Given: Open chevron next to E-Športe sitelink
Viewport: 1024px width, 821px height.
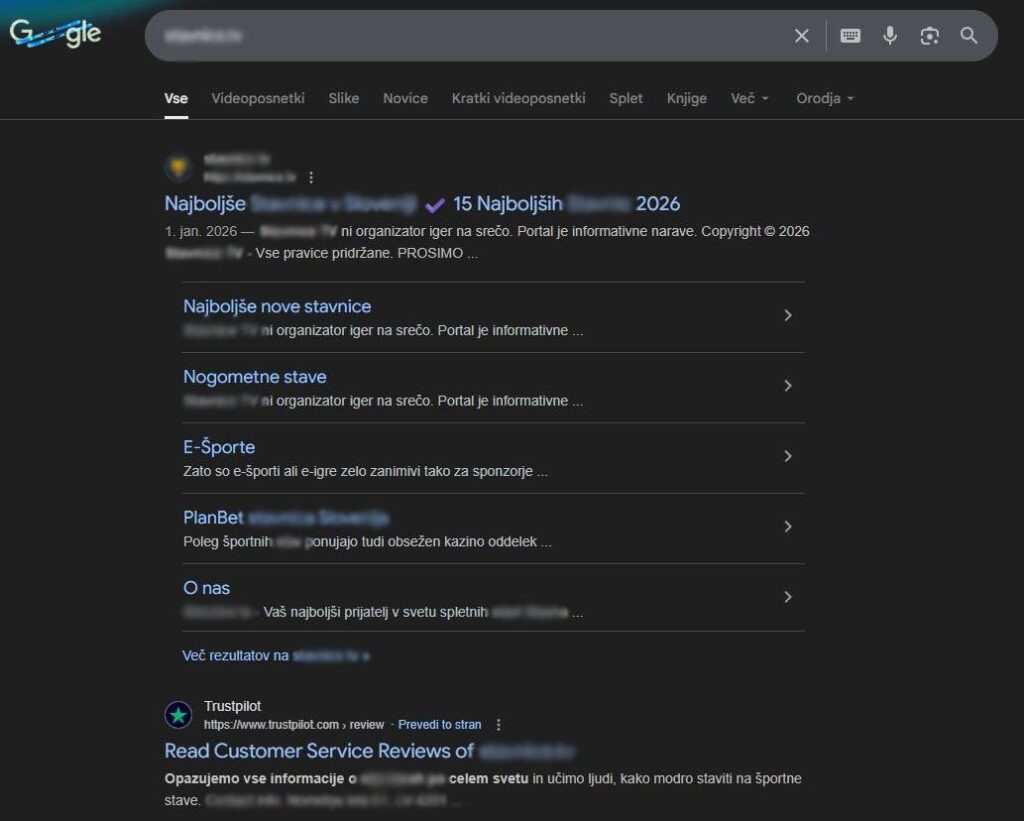Looking at the screenshot, I should (788, 456).
